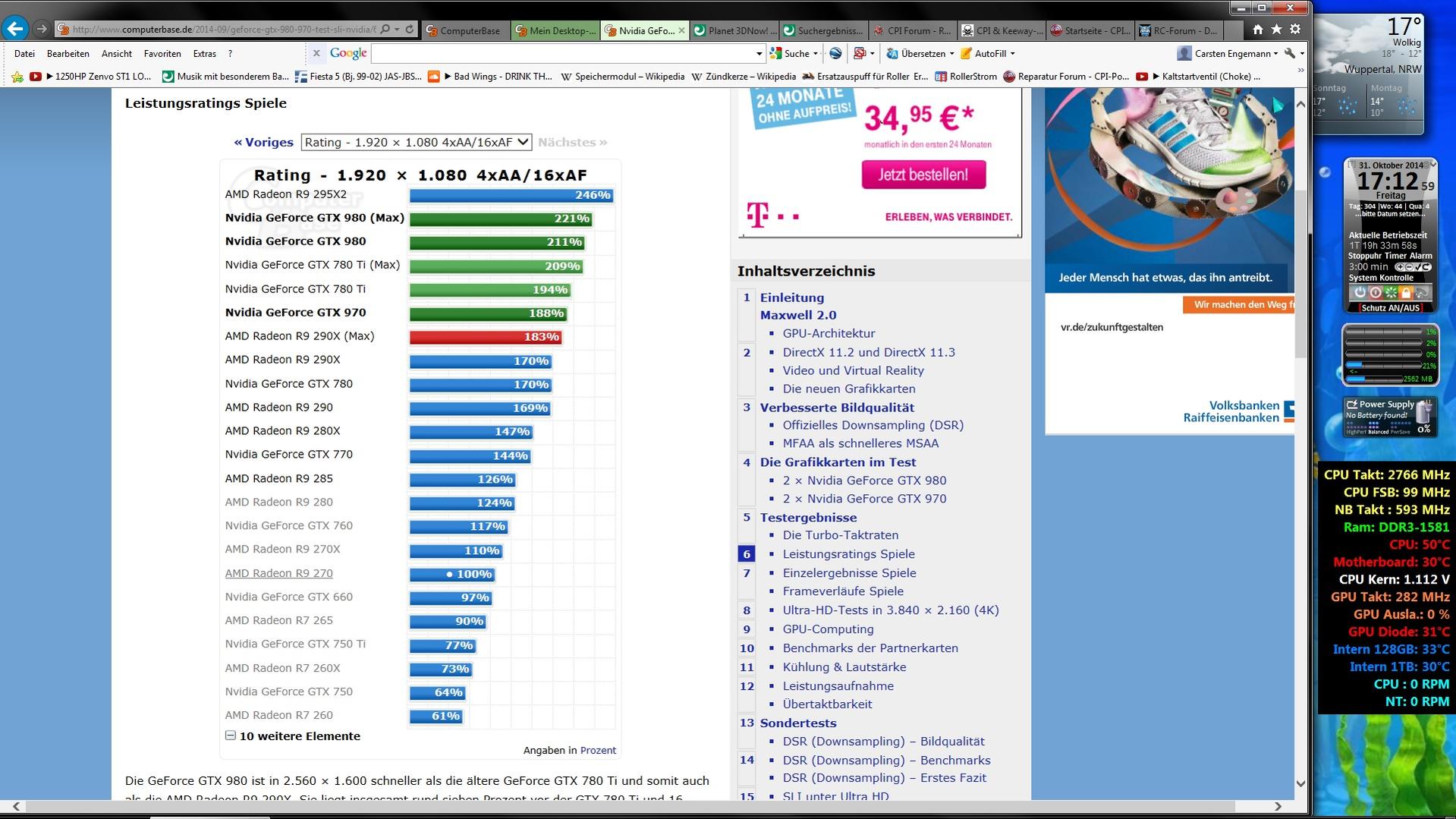Click the « Voriges link
This screenshot has width=1456, height=819.
tap(263, 142)
